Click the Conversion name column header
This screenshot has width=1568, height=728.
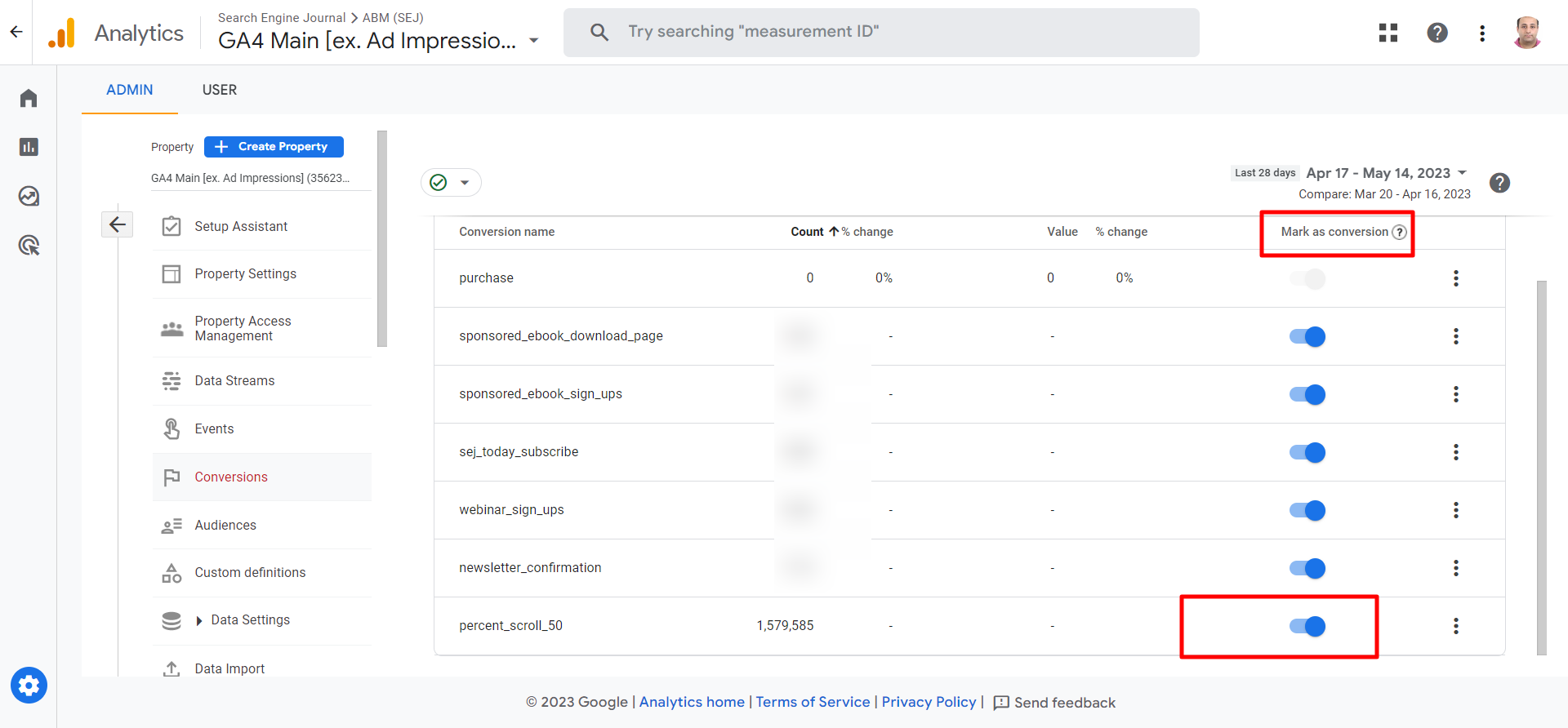tap(506, 232)
